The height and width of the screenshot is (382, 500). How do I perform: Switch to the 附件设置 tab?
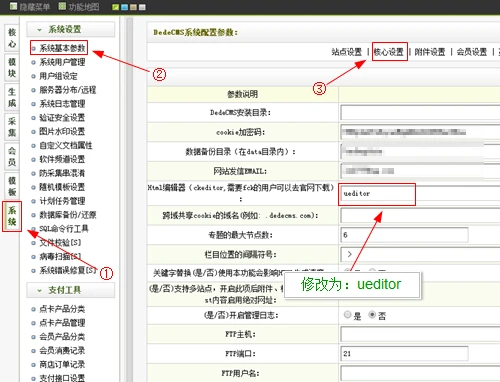tap(430, 52)
